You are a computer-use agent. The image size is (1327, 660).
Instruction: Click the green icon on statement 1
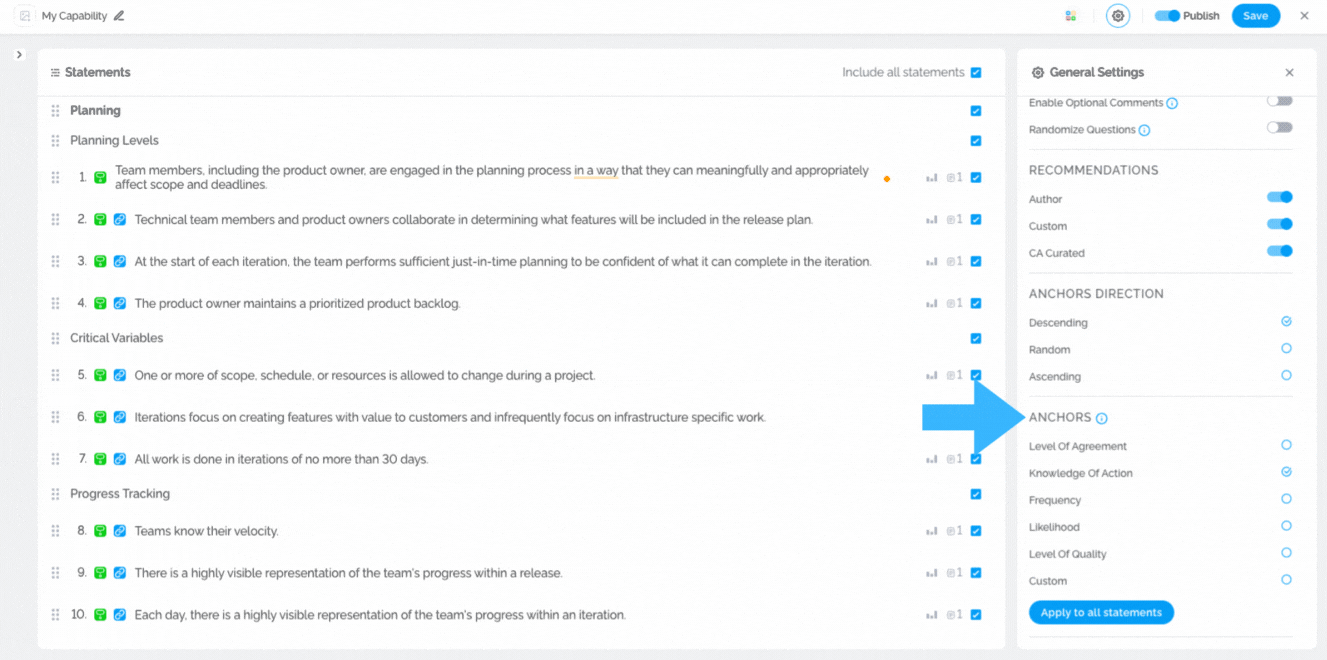pyautogui.click(x=100, y=178)
